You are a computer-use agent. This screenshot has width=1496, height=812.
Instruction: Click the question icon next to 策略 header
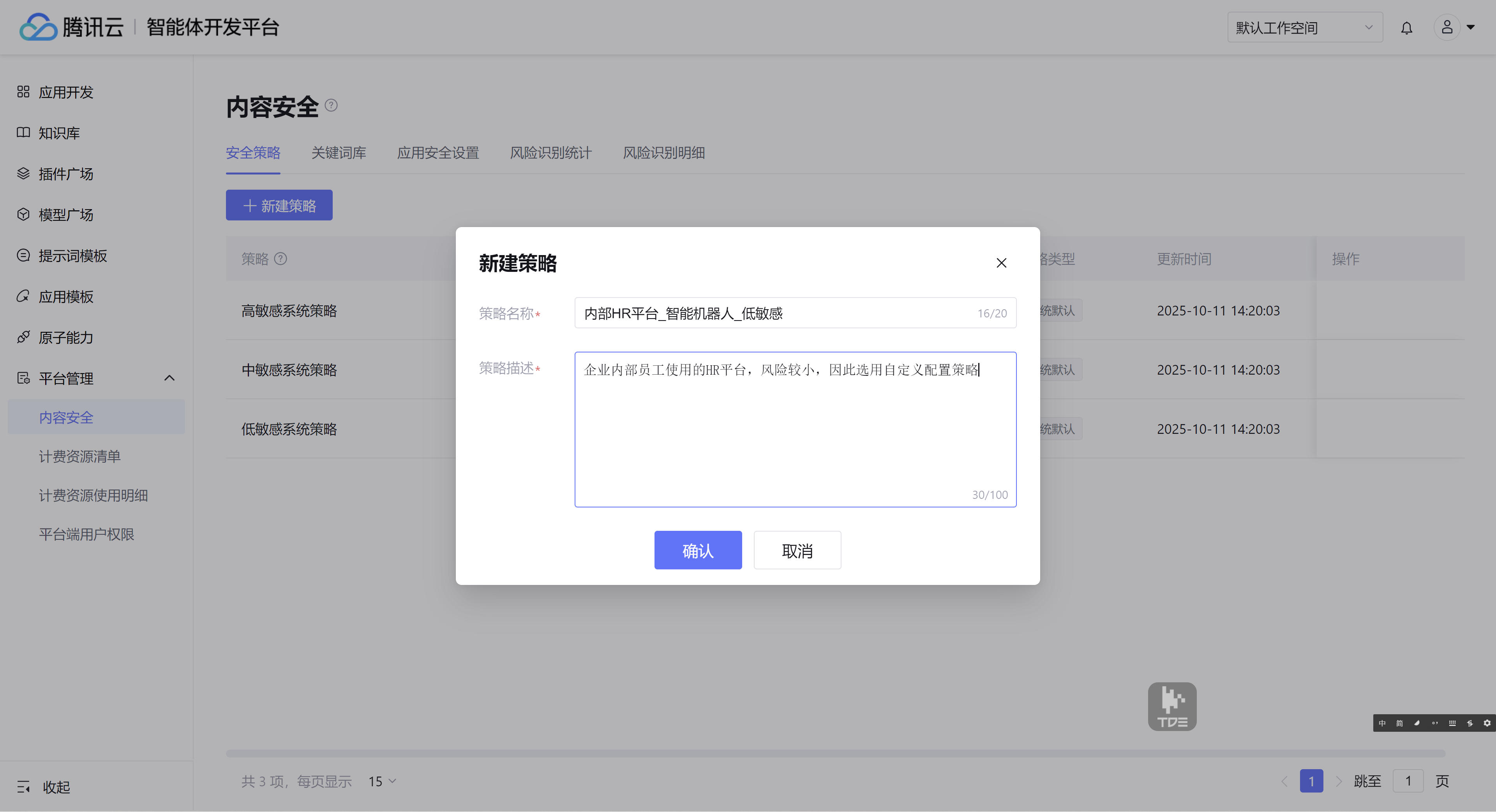point(280,259)
